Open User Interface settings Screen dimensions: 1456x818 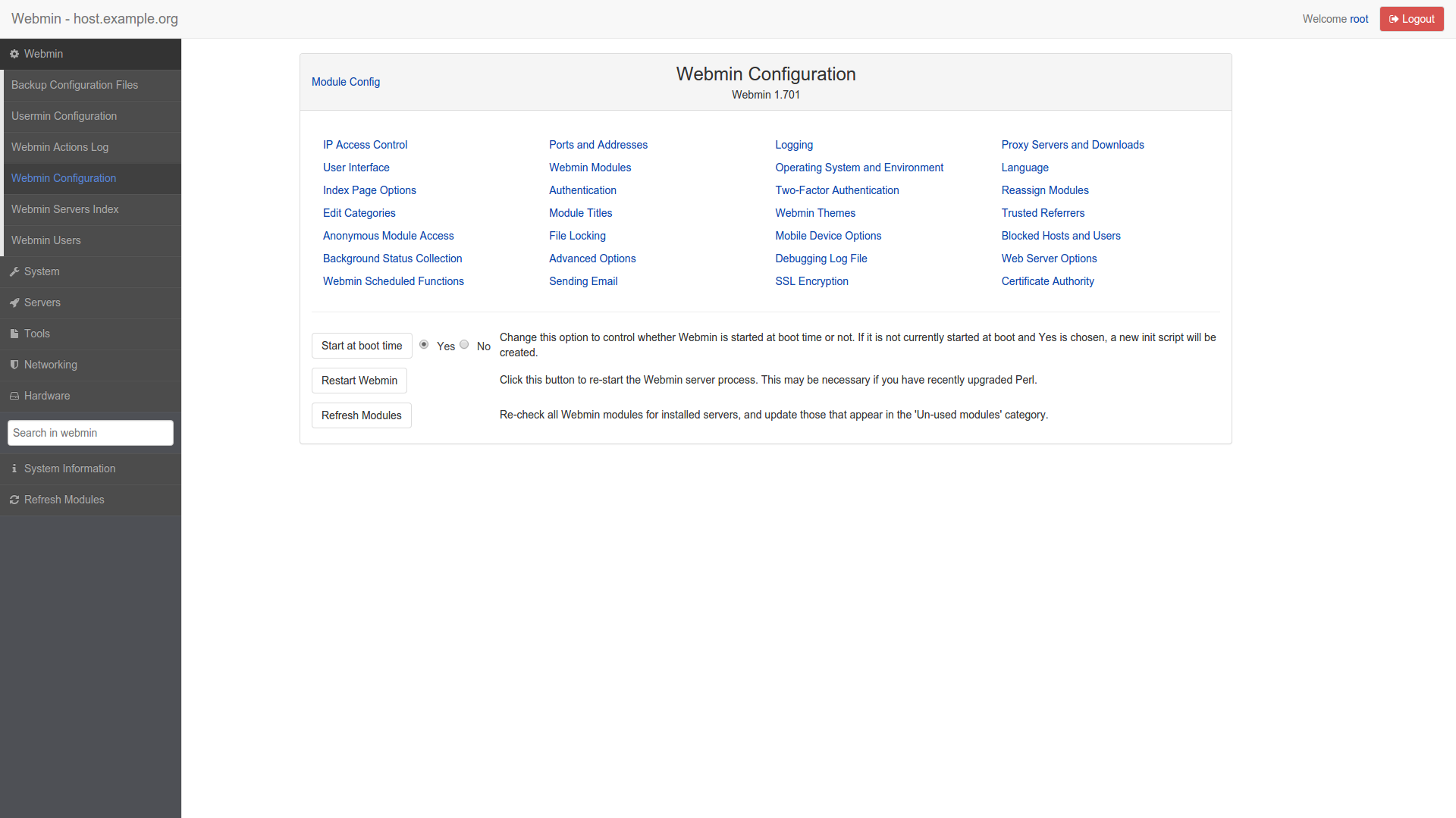(x=356, y=168)
